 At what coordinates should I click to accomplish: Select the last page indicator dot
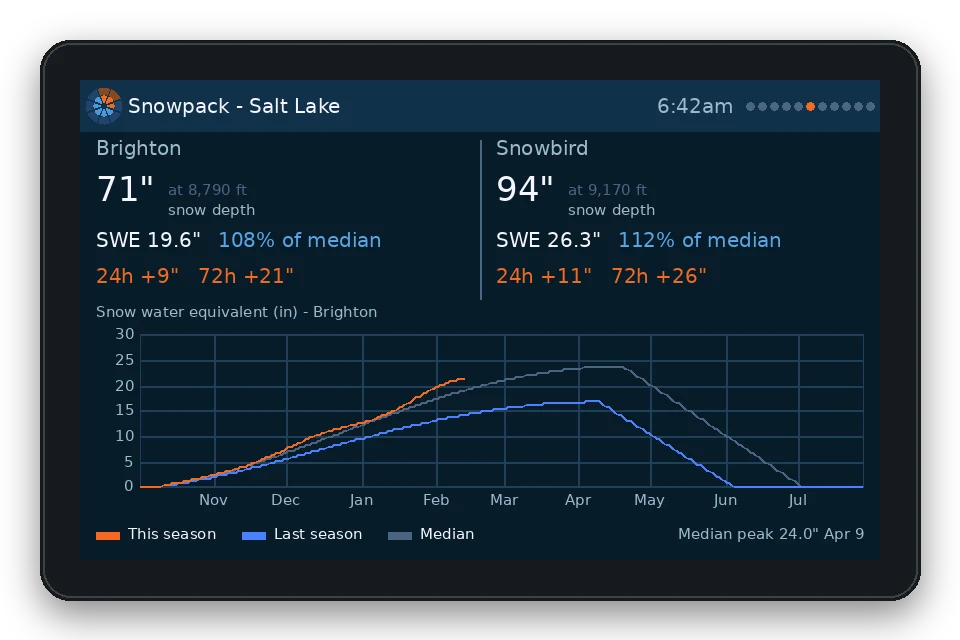[x=870, y=107]
